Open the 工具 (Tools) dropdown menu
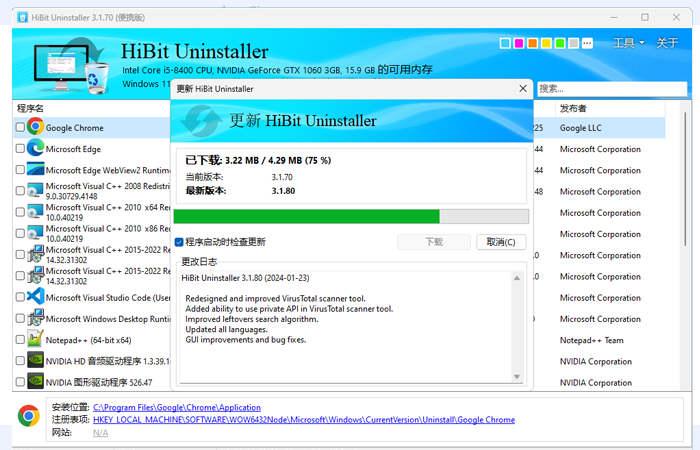Viewport: 700px width, 450px height. pos(628,43)
